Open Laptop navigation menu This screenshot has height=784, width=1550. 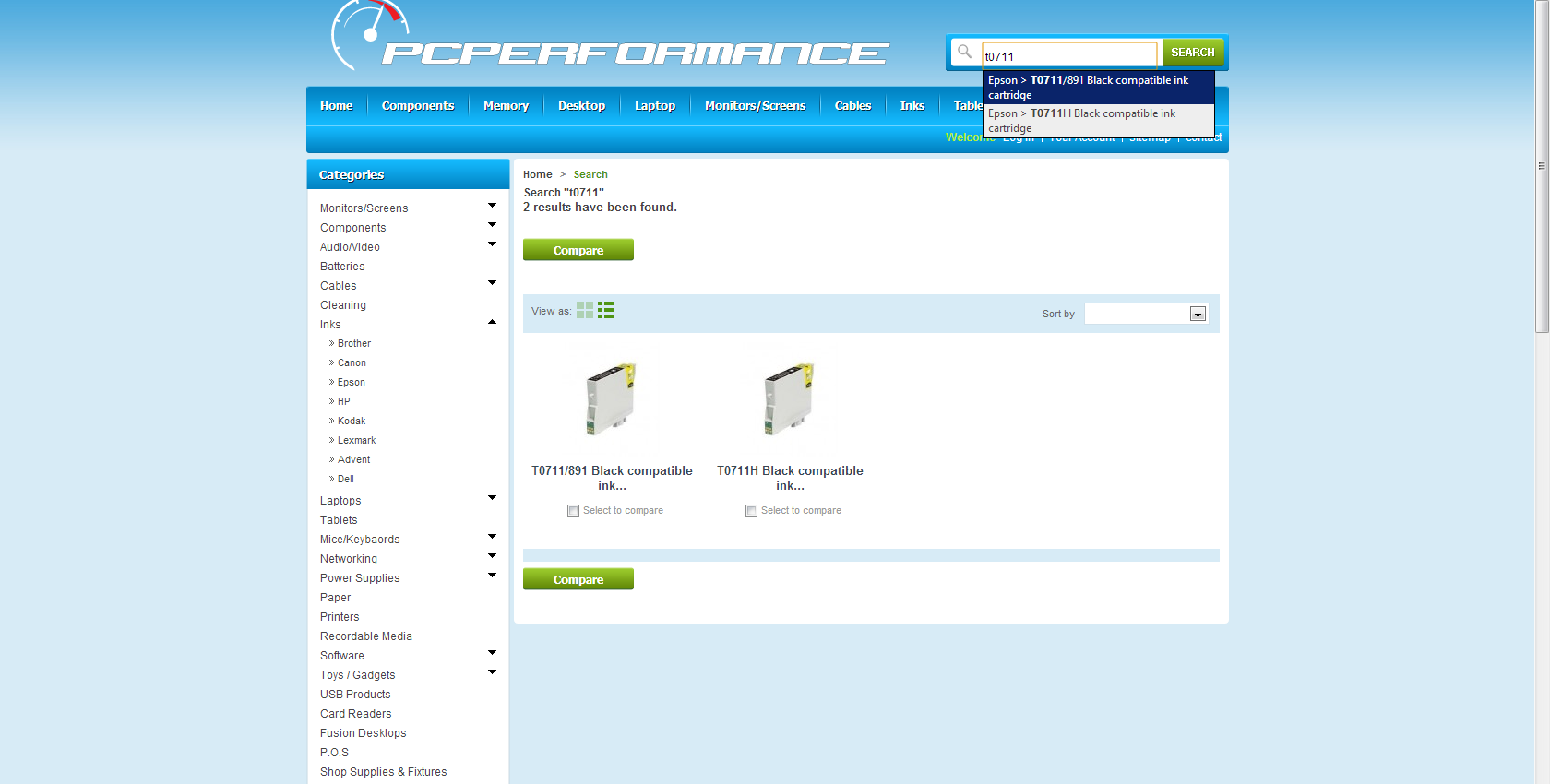[x=655, y=106]
